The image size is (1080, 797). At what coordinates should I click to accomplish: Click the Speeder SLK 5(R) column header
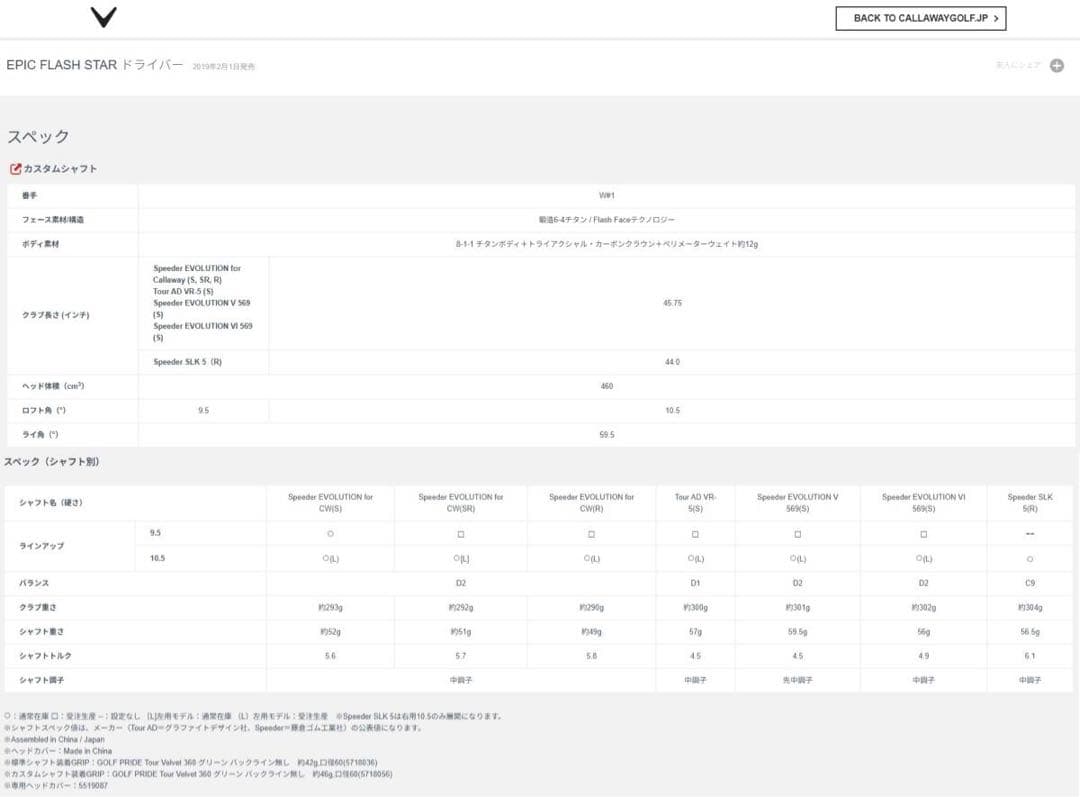click(1030, 503)
